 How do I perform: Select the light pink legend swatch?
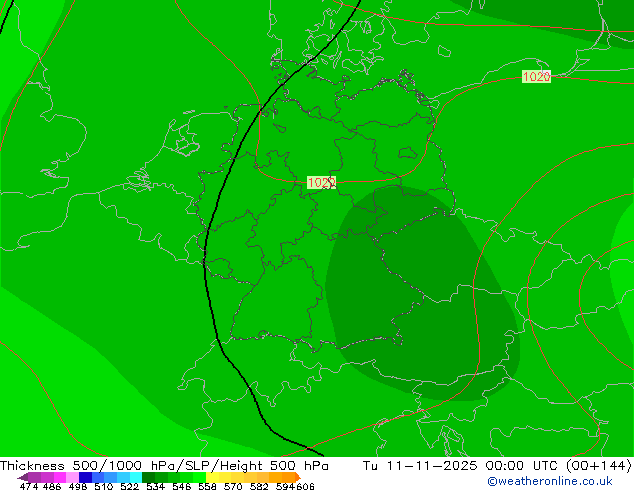(x=72, y=477)
